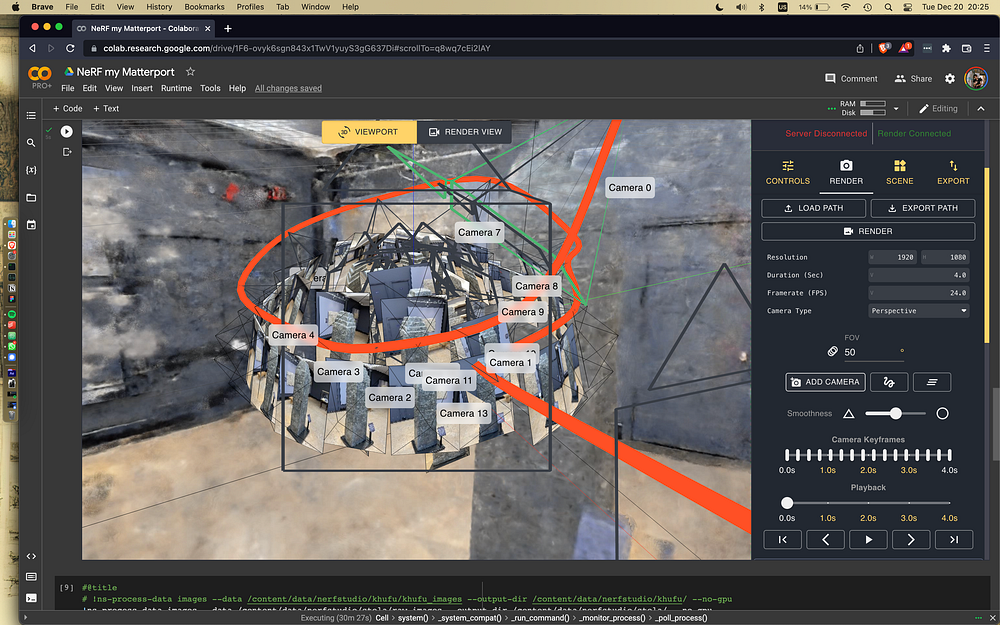
Task: Select the triangle smoothness icon
Action: (x=848, y=413)
